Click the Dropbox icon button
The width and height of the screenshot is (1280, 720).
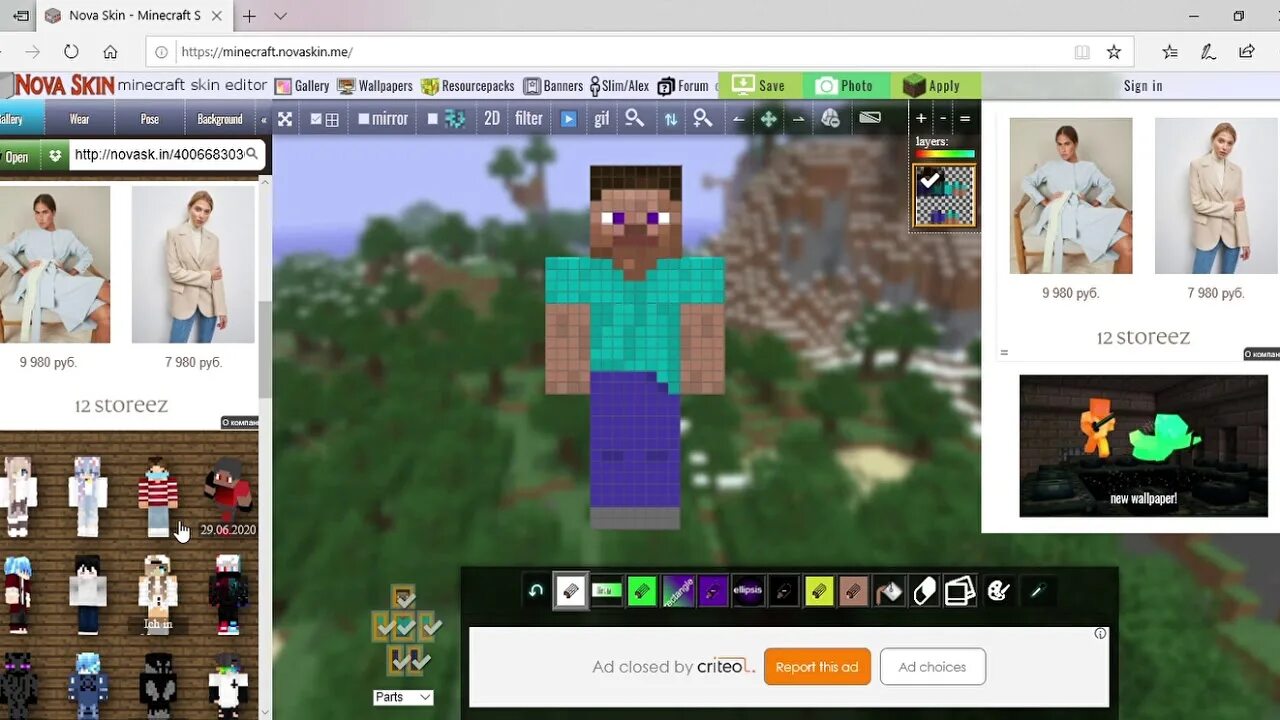55,155
